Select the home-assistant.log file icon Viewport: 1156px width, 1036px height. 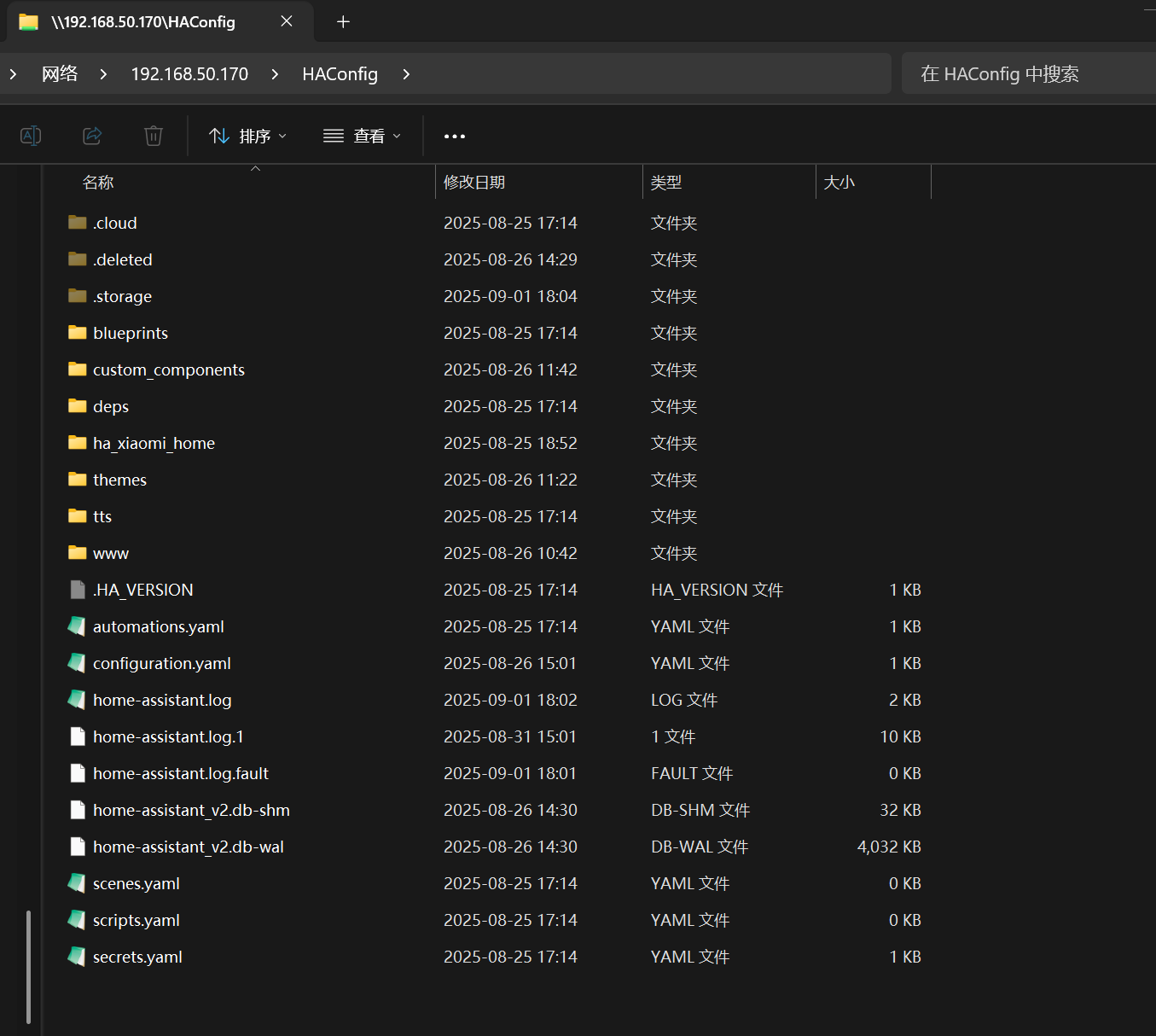coord(77,700)
